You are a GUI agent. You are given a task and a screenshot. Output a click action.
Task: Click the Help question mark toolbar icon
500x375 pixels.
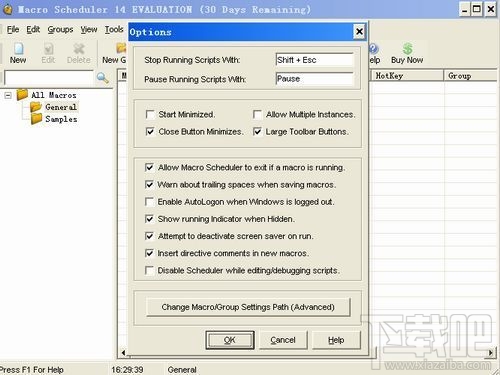pyautogui.click(x=373, y=49)
